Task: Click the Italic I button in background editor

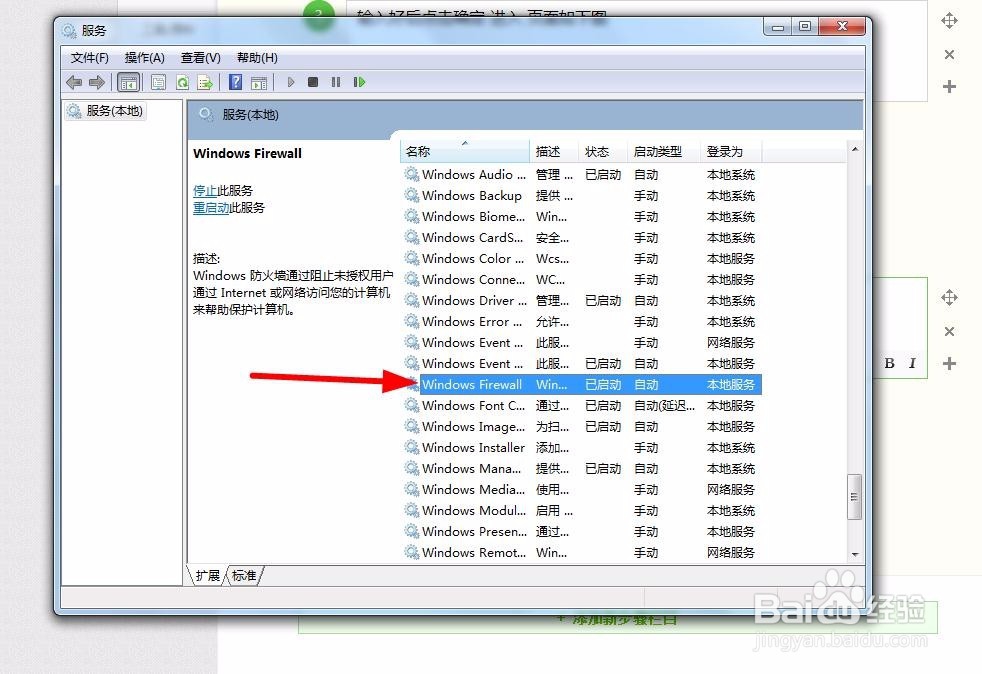Action: point(912,363)
